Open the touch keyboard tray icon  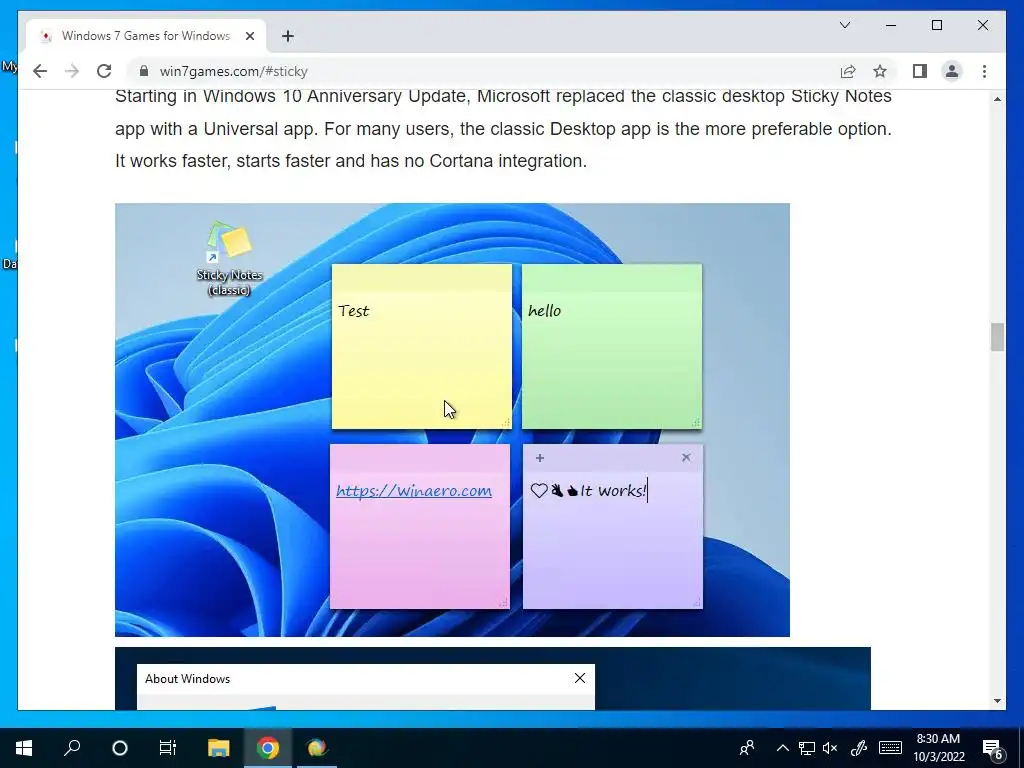(890, 748)
